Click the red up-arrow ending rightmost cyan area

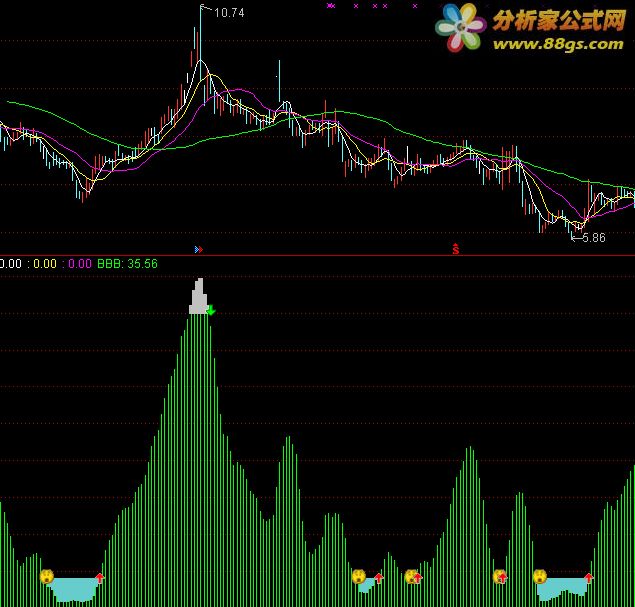pyautogui.click(x=589, y=578)
